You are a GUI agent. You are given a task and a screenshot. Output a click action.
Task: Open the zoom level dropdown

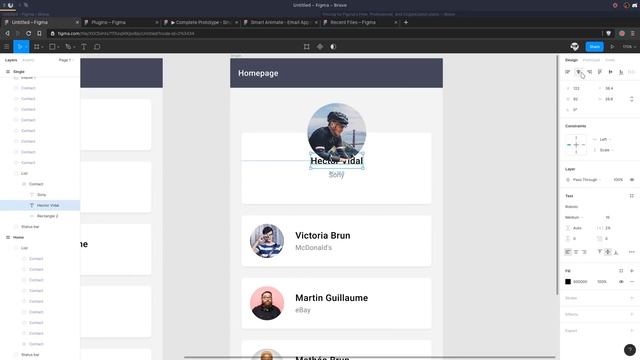tap(629, 47)
